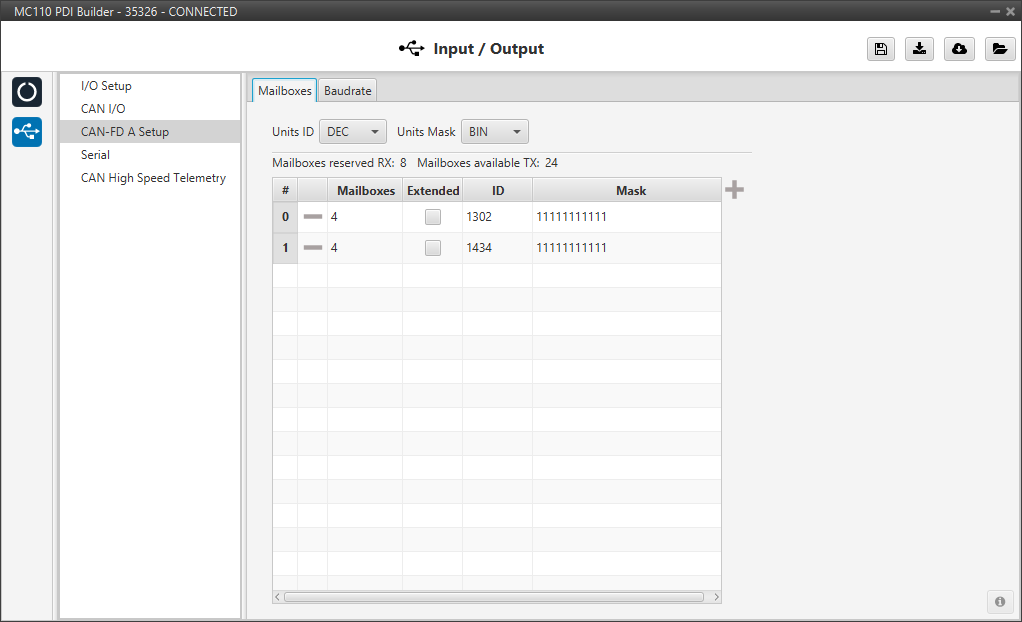This screenshot has width=1022, height=622.
Task: Switch to the Baudrate tab
Action: click(347, 91)
